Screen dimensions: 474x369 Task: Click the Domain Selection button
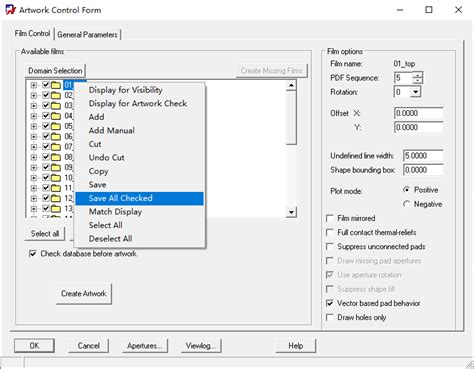pos(55,71)
